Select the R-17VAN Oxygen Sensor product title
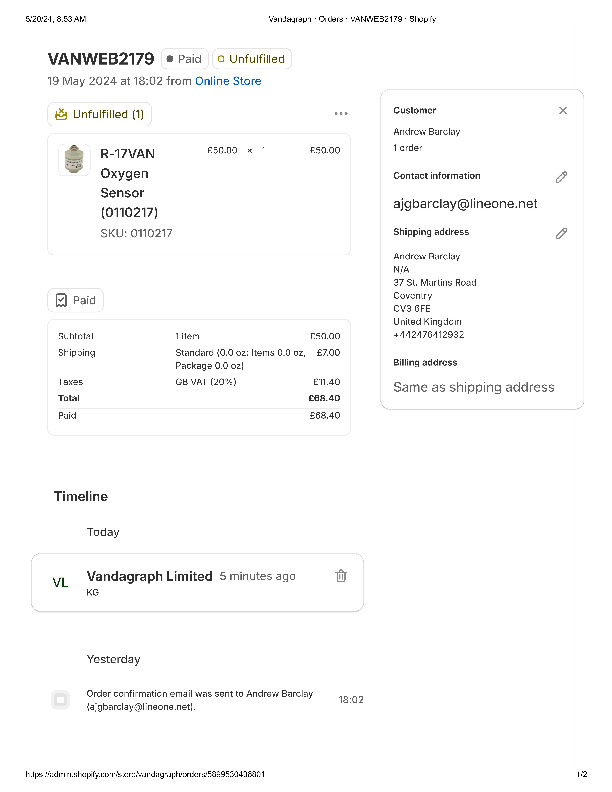The height and width of the screenshot is (792, 612). pyautogui.click(x=129, y=182)
